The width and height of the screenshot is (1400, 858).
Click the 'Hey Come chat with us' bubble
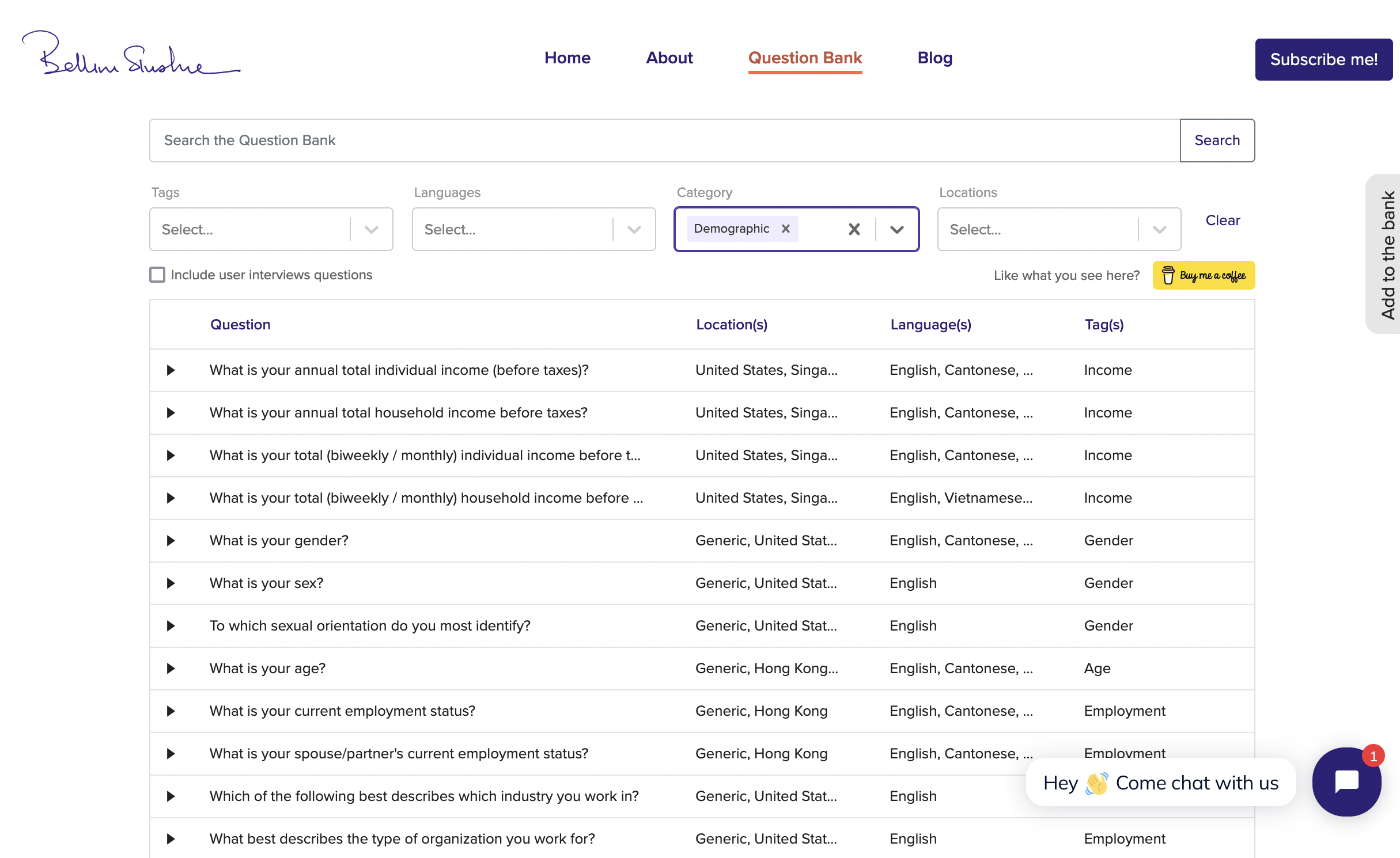pyautogui.click(x=1160, y=783)
